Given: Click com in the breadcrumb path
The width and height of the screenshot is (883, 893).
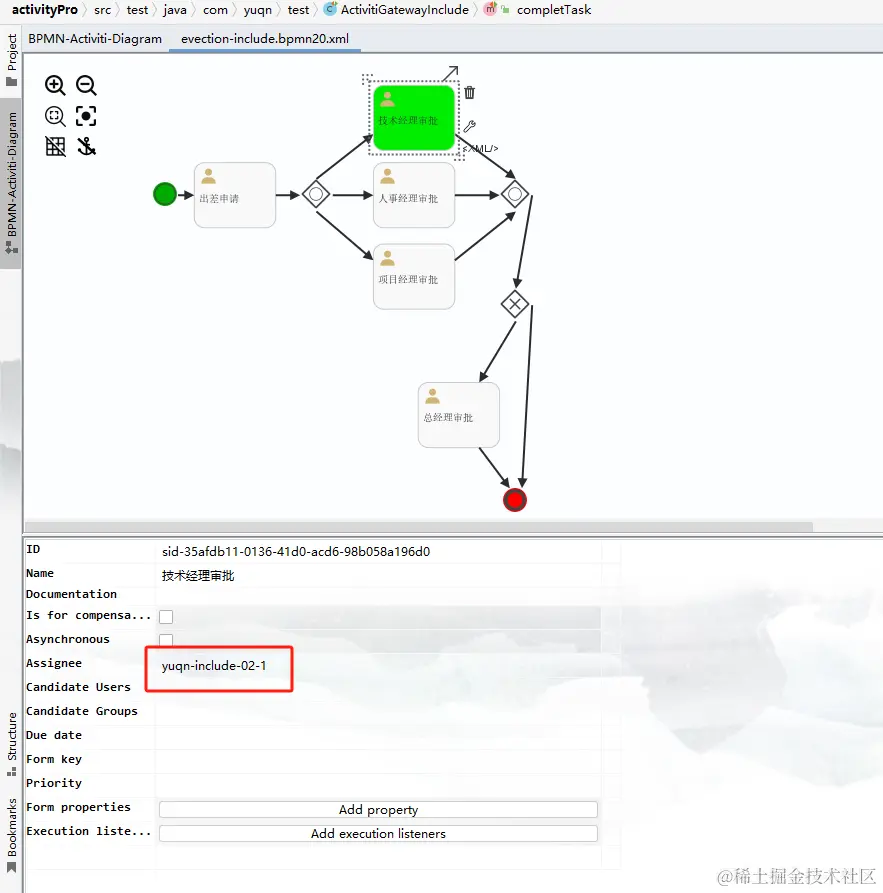Looking at the screenshot, I should [x=215, y=10].
